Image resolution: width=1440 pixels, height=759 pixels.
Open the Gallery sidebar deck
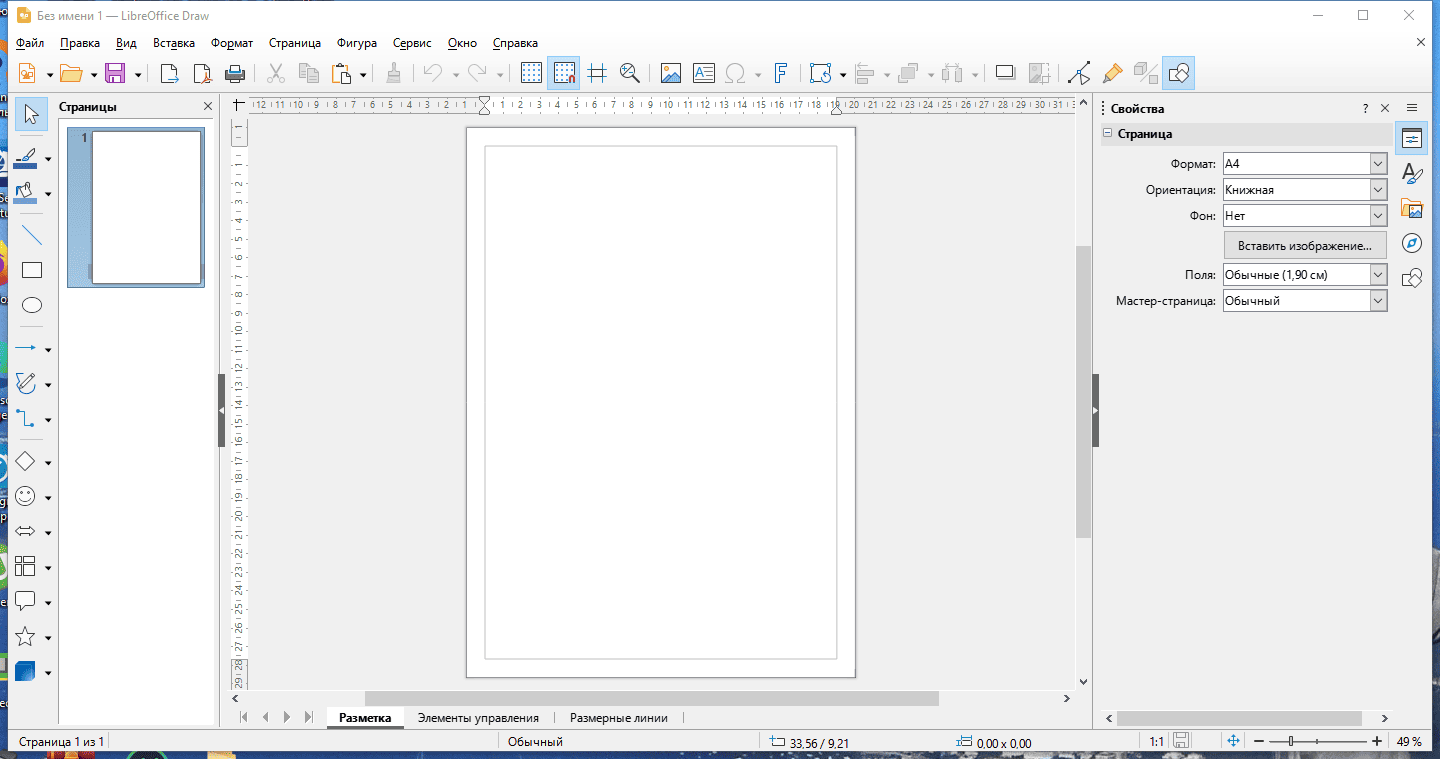pos(1412,208)
